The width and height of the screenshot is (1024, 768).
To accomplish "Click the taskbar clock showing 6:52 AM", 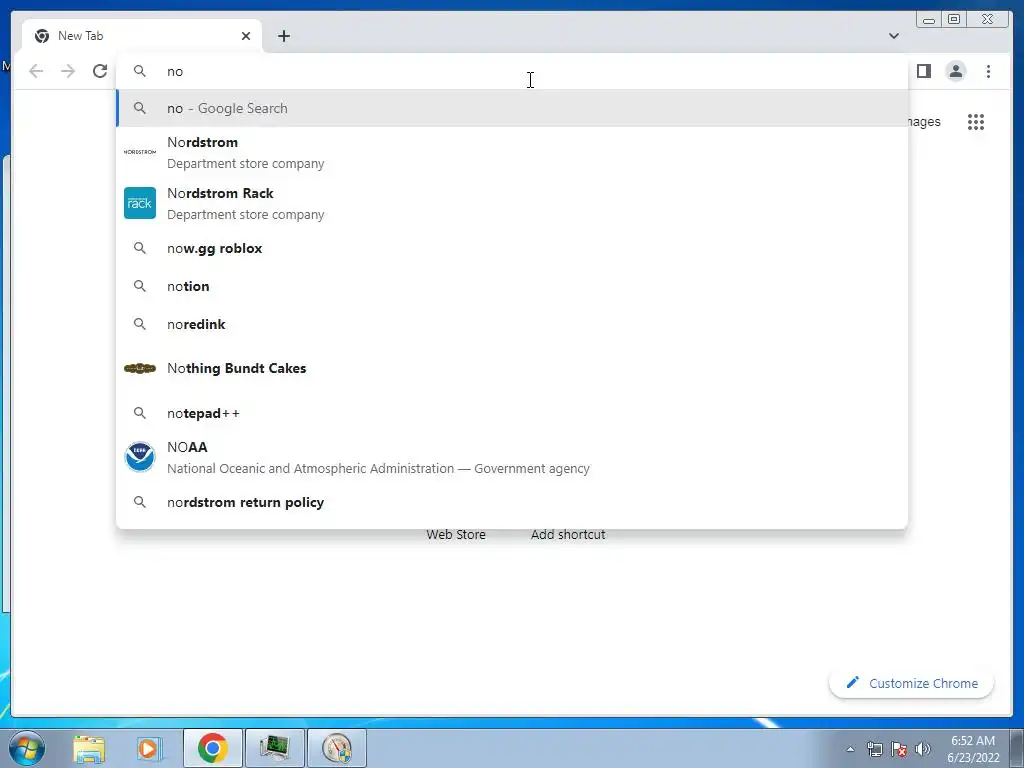I will 973,749.
